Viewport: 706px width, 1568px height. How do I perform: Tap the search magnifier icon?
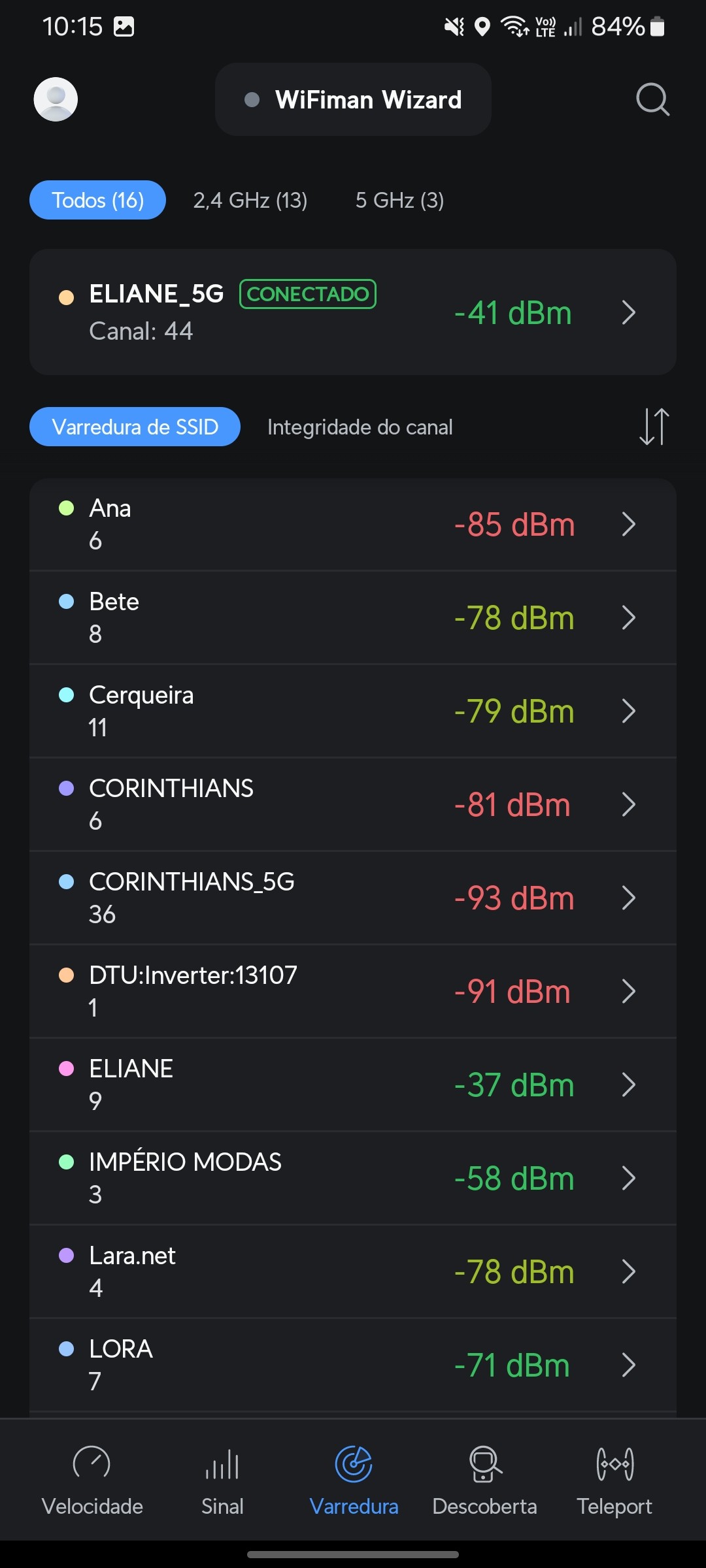(652, 99)
